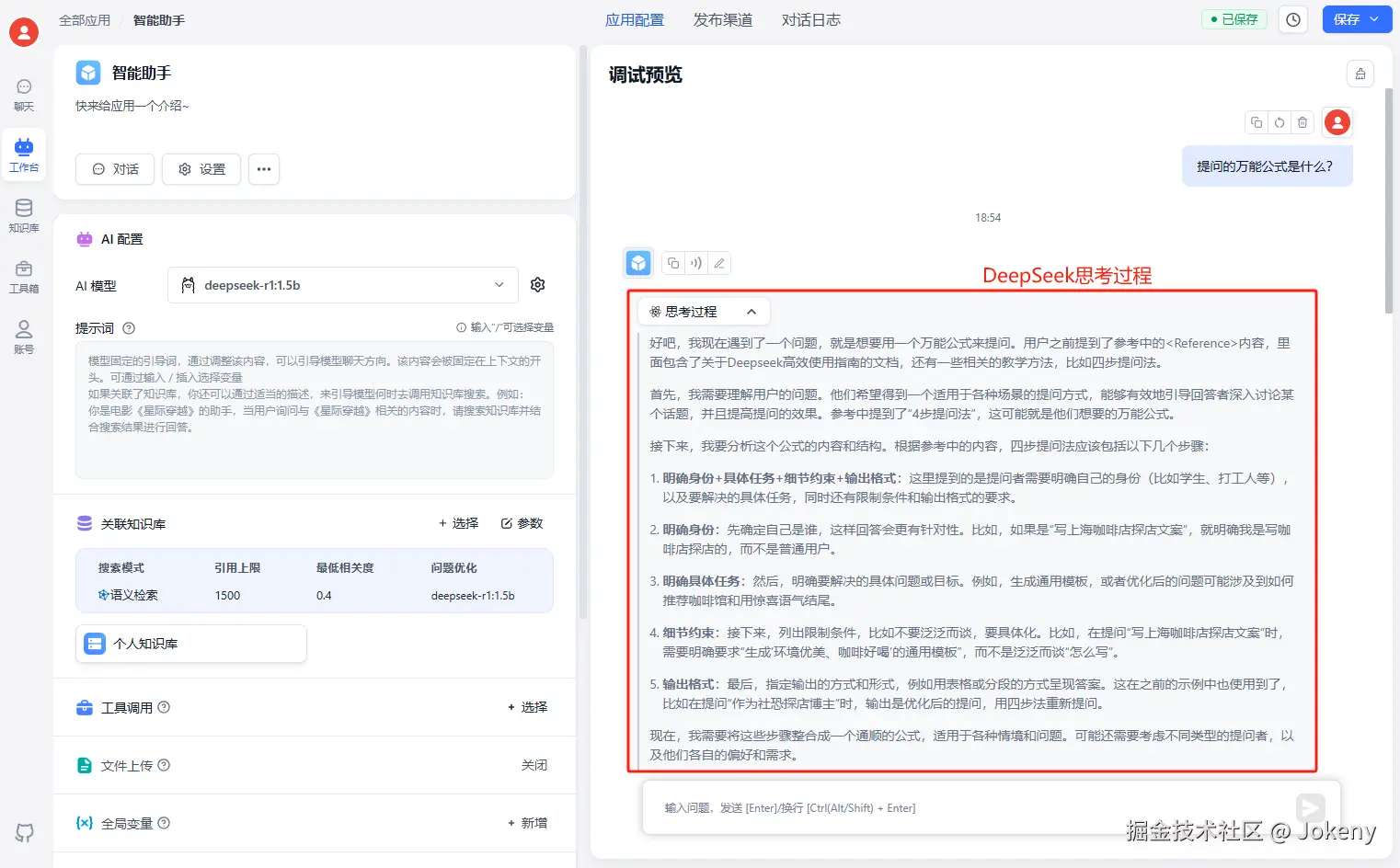Open the three-dots more options menu
The width and height of the screenshot is (1400, 868).
pyautogui.click(x=264, y=169)
